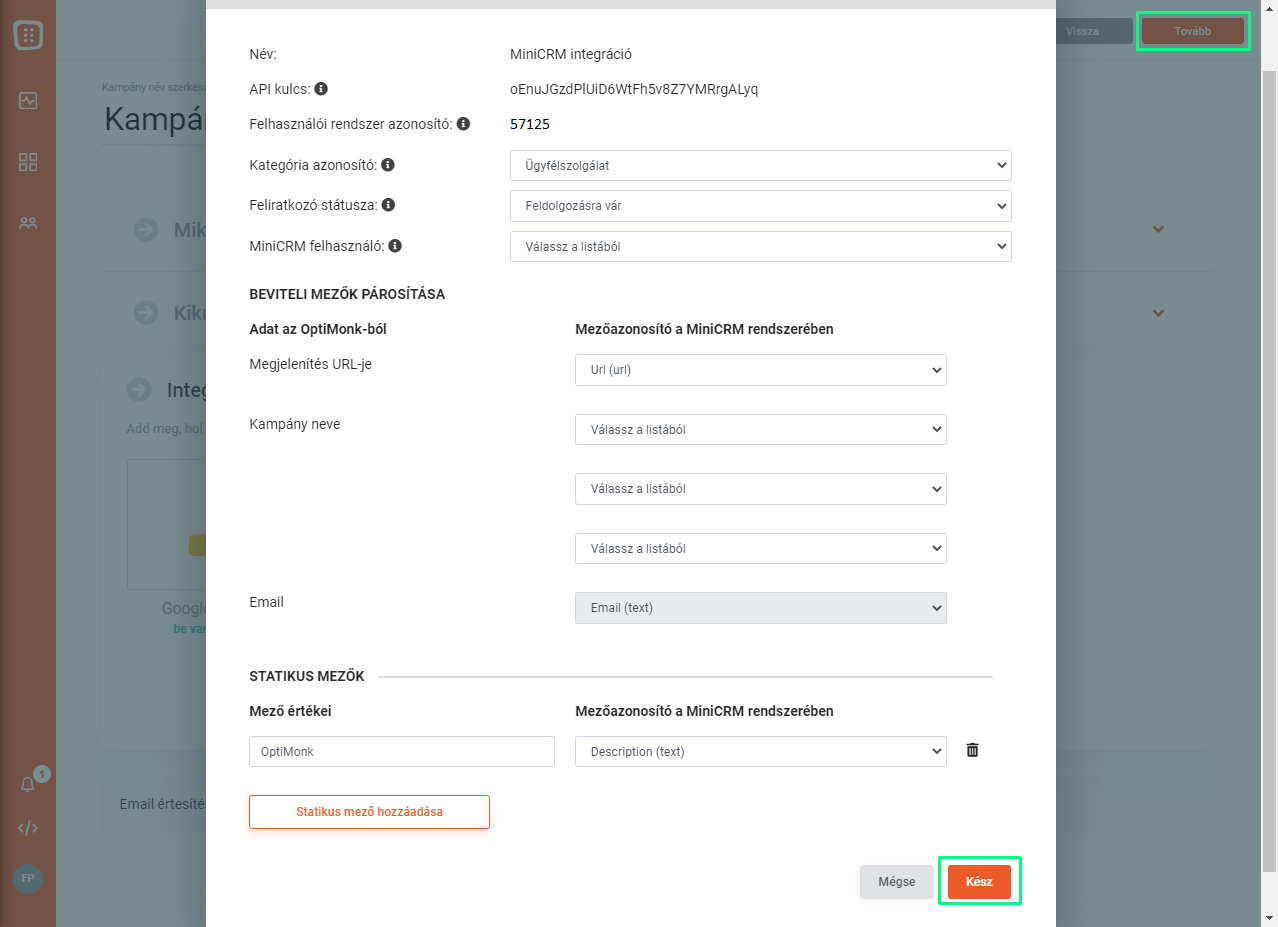
Task: Click the API key value oEnuJGzdPlUiD6WtFh5v8Z7YMRrgALyq
Action: 634,89
